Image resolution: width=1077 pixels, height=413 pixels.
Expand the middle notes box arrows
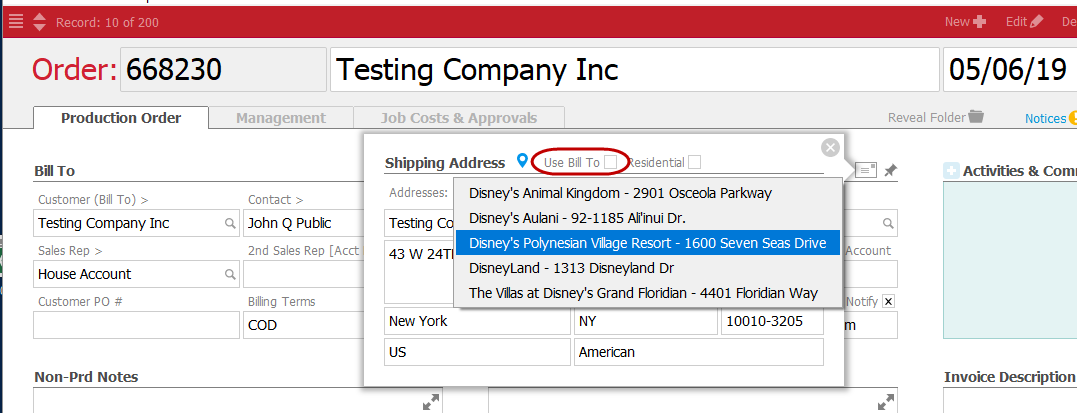(886, 402)
